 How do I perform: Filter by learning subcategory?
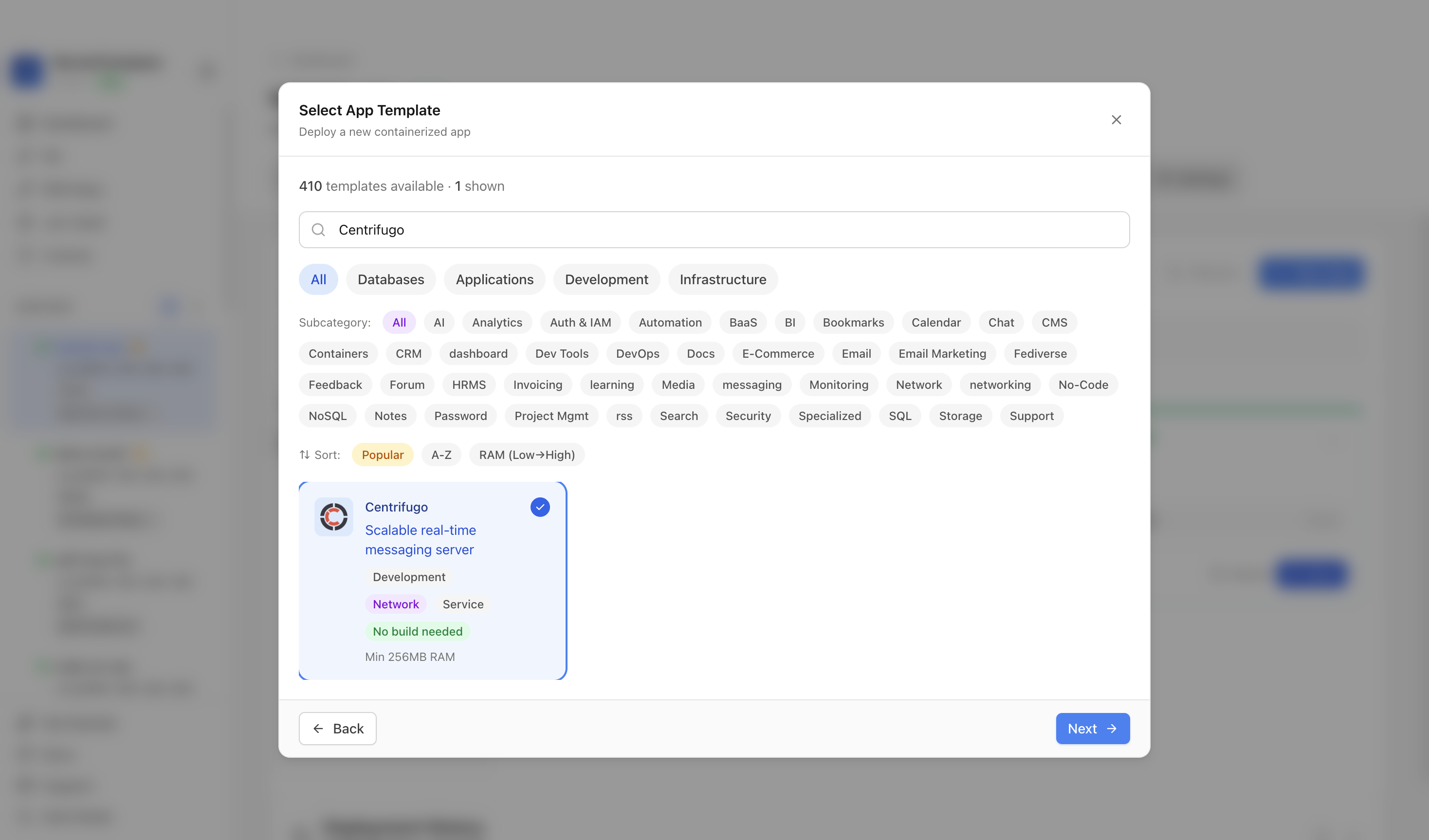611,384
